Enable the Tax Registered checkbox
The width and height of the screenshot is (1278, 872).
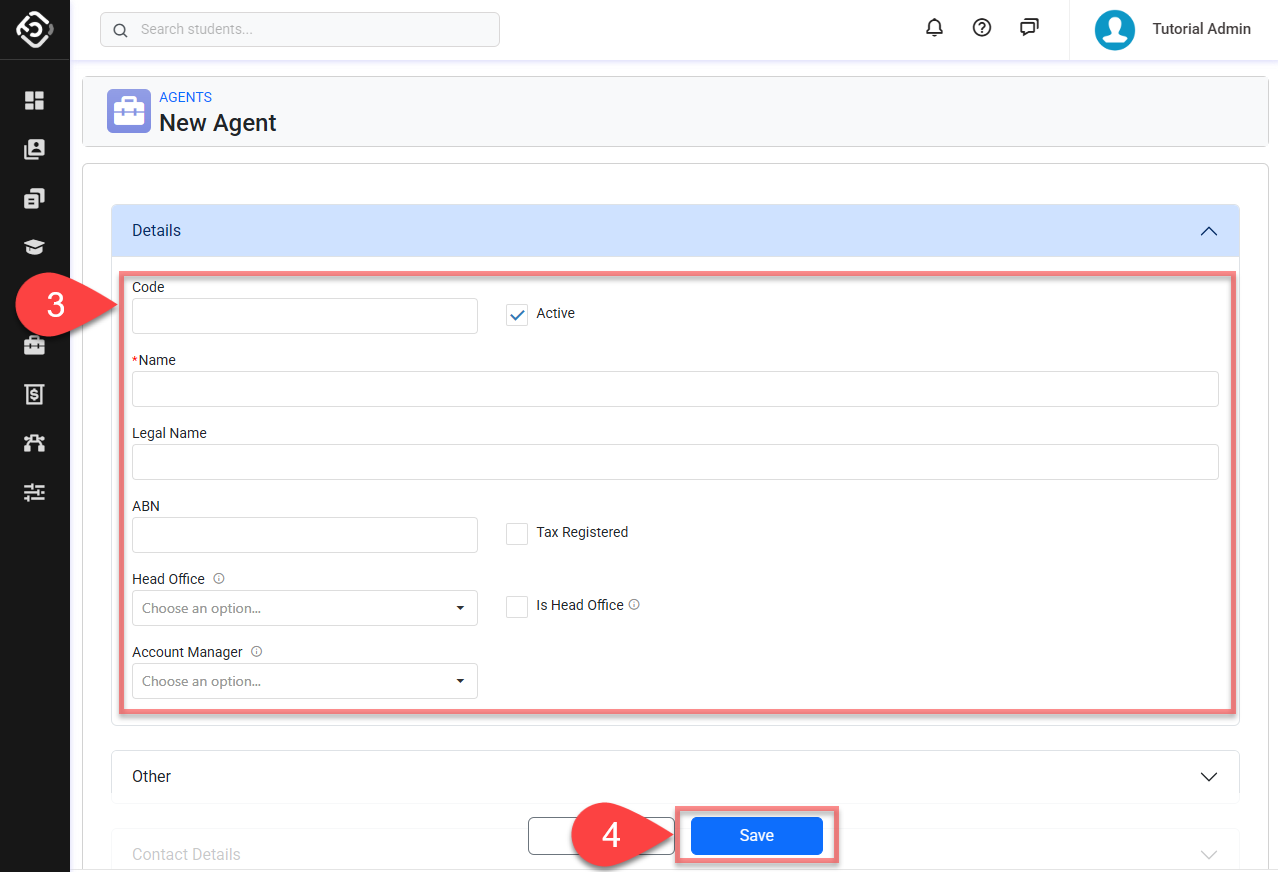click(x=517, y=534)
